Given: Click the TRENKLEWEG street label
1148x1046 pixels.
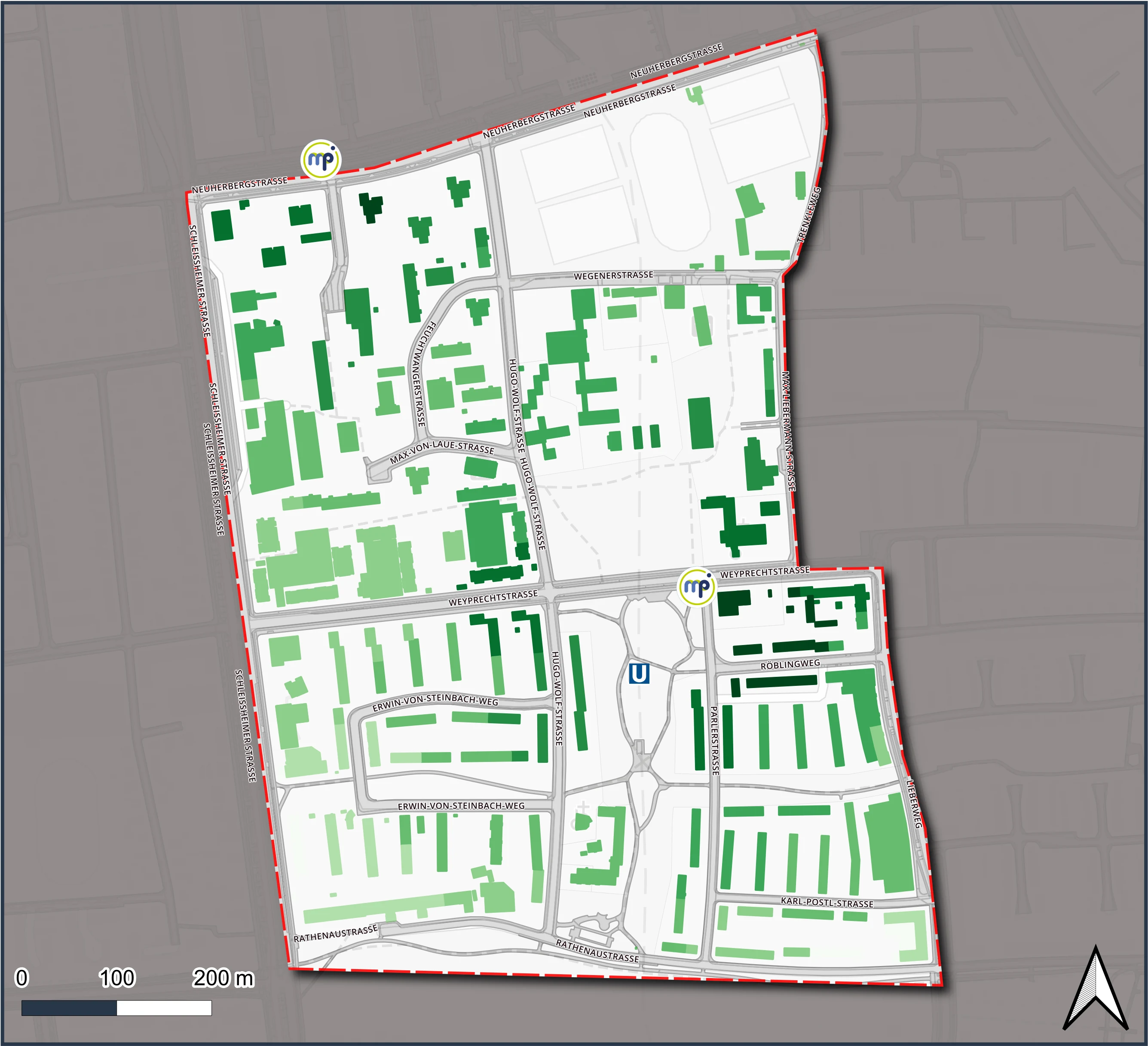Looking at the screenshot, I should click(x=809, y=215).
